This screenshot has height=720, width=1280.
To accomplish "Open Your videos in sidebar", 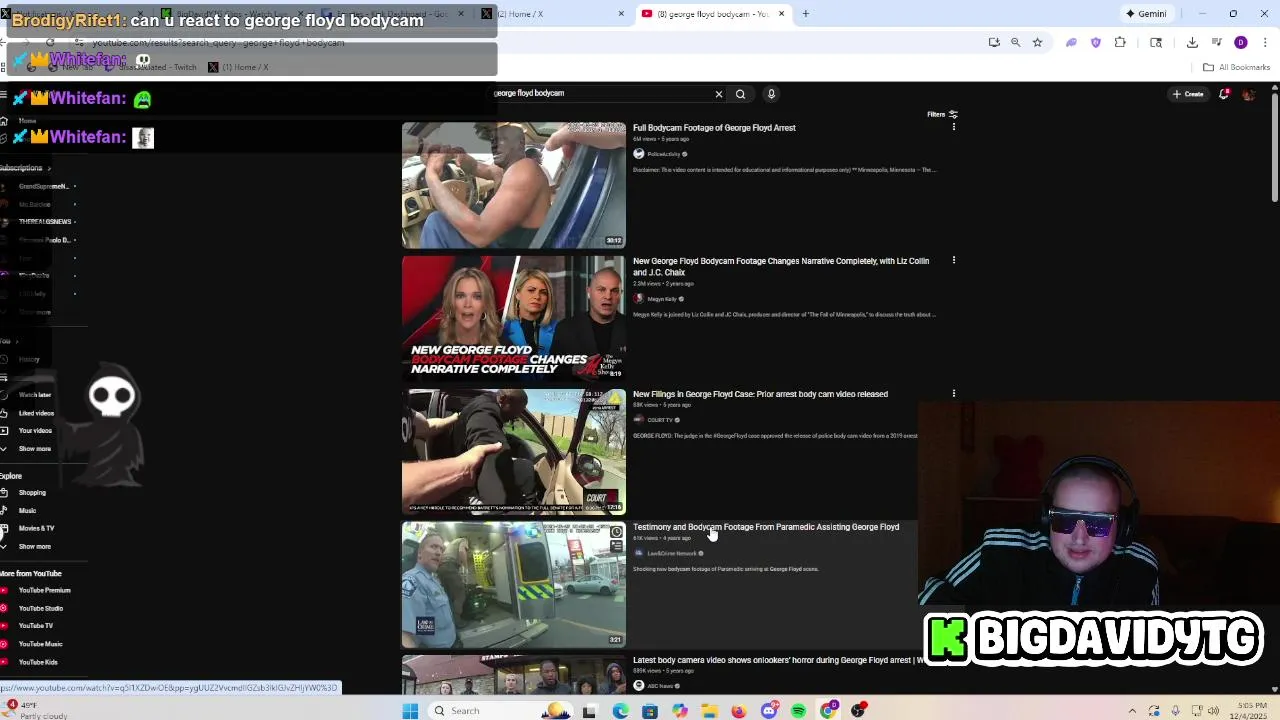I will 35,431.
